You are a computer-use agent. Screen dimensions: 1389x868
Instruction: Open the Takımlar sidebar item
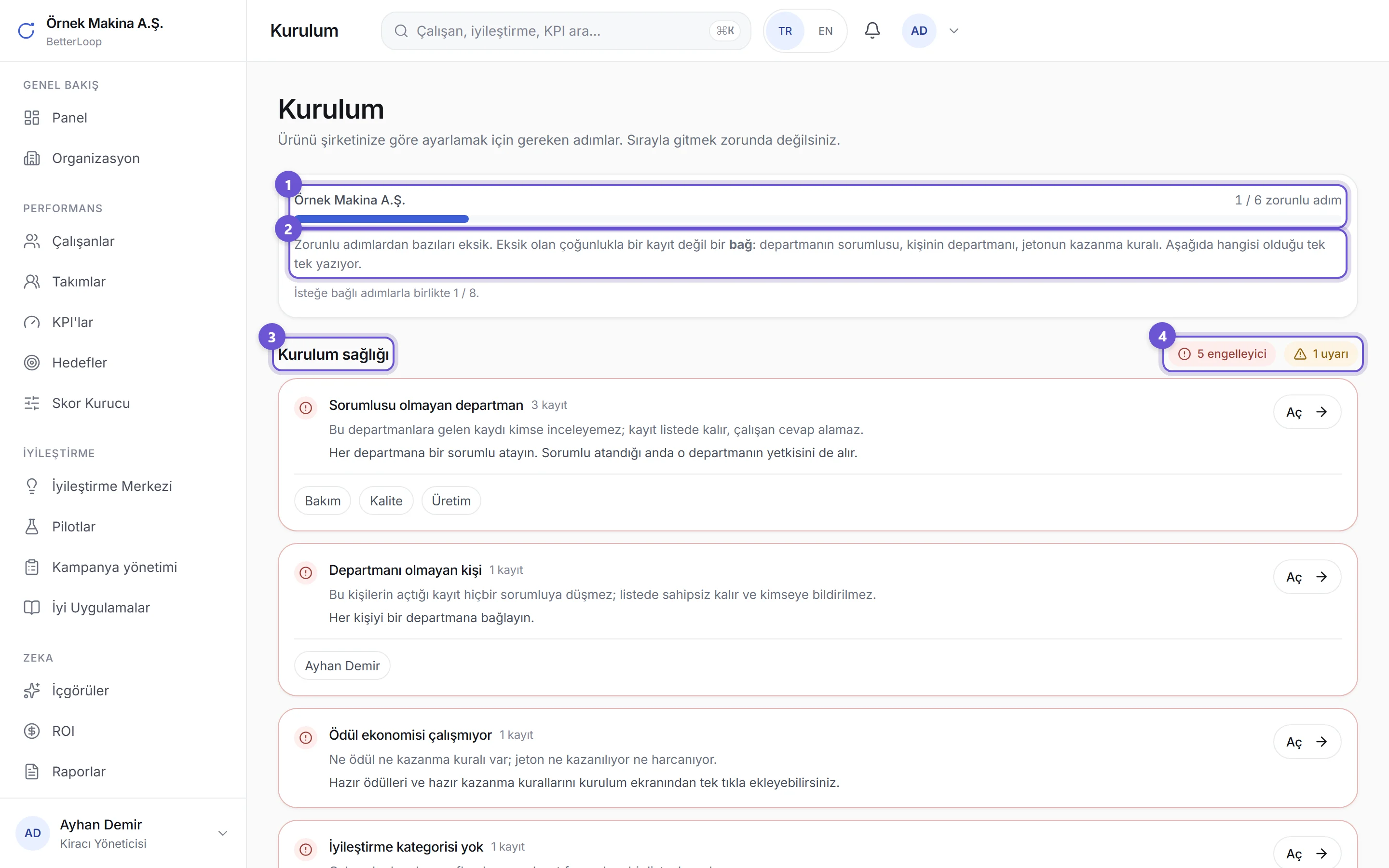pos(123,282)
